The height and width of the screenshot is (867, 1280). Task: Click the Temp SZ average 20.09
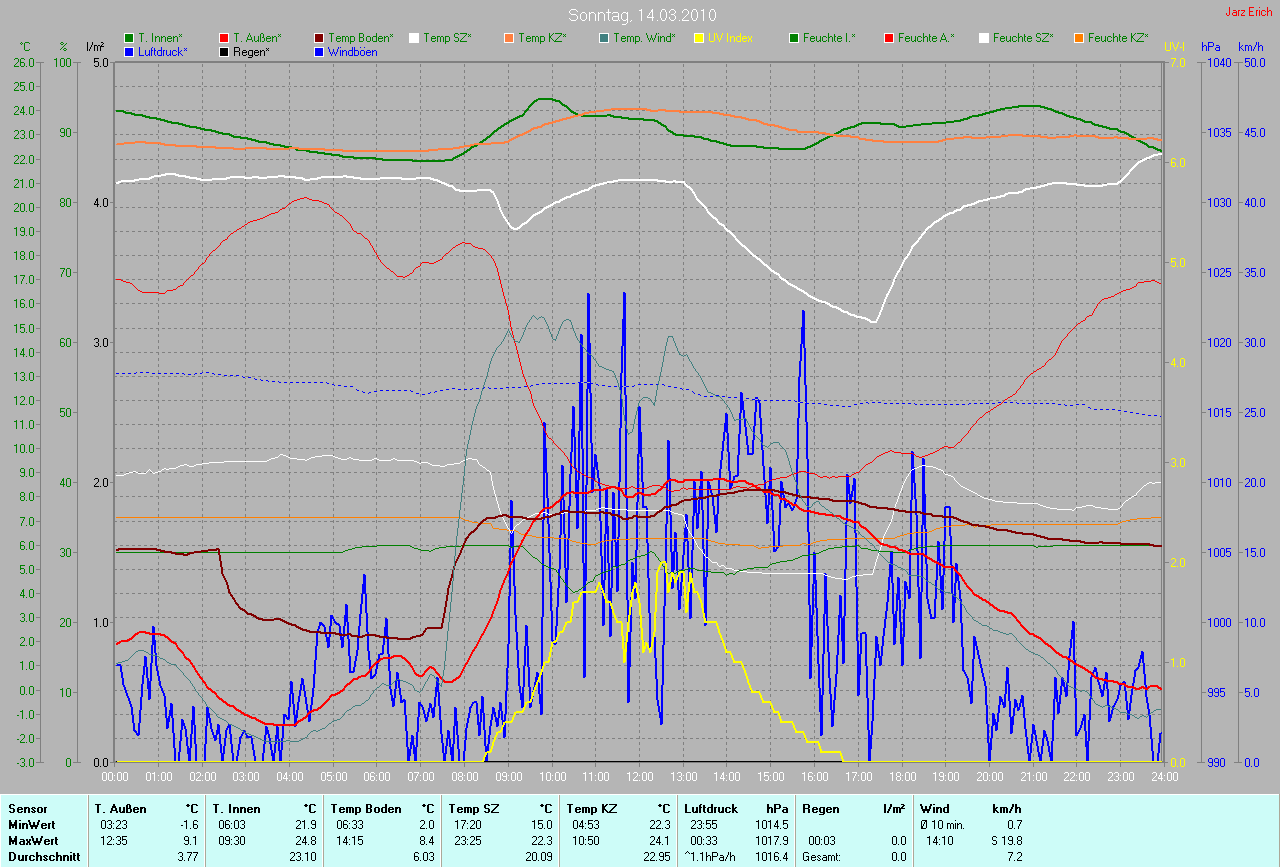coord(540,857)
